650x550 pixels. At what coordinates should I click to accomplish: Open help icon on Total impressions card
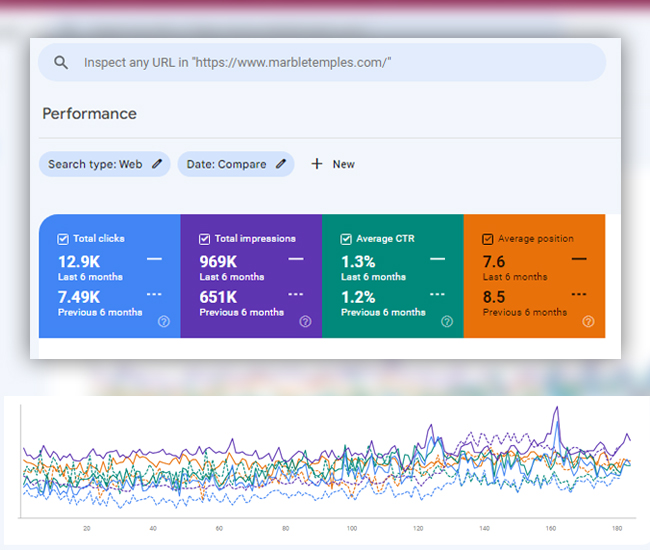click(x=305, y=321)
